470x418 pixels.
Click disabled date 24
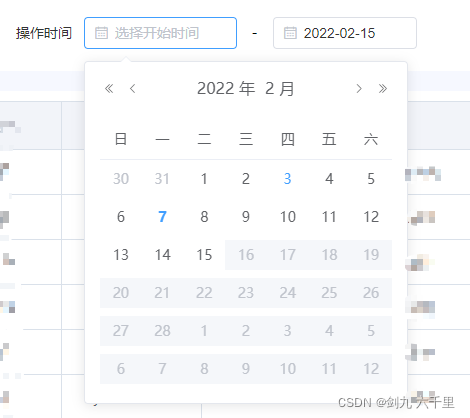pyautogui.click(x=287, y=293)
